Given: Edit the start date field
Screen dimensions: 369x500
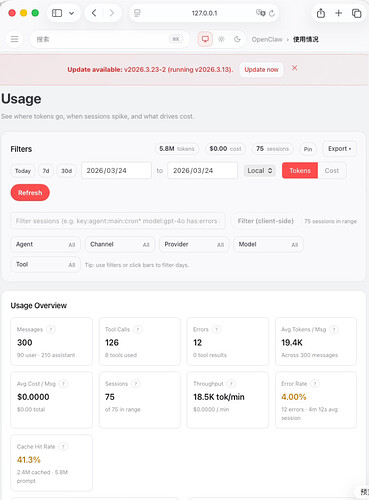Looking at the screenshot, I should pyautogui.click(x=116, y=171).
